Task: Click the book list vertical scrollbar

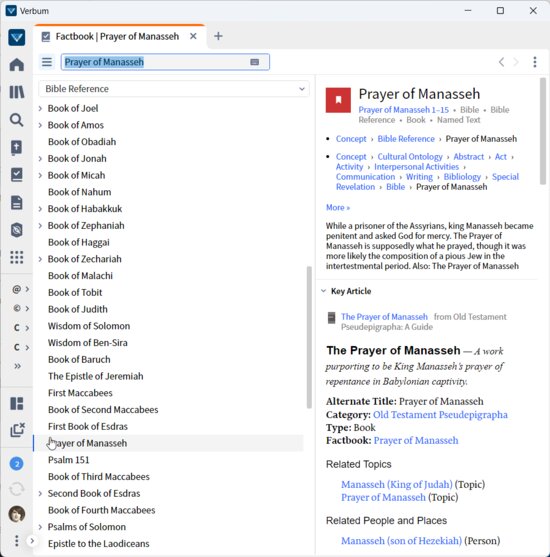Action: (x=309, y=337)
